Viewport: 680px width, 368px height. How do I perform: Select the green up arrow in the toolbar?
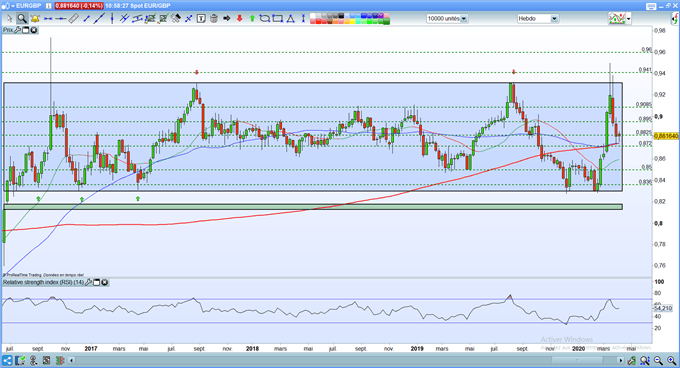tap(252, 19)
